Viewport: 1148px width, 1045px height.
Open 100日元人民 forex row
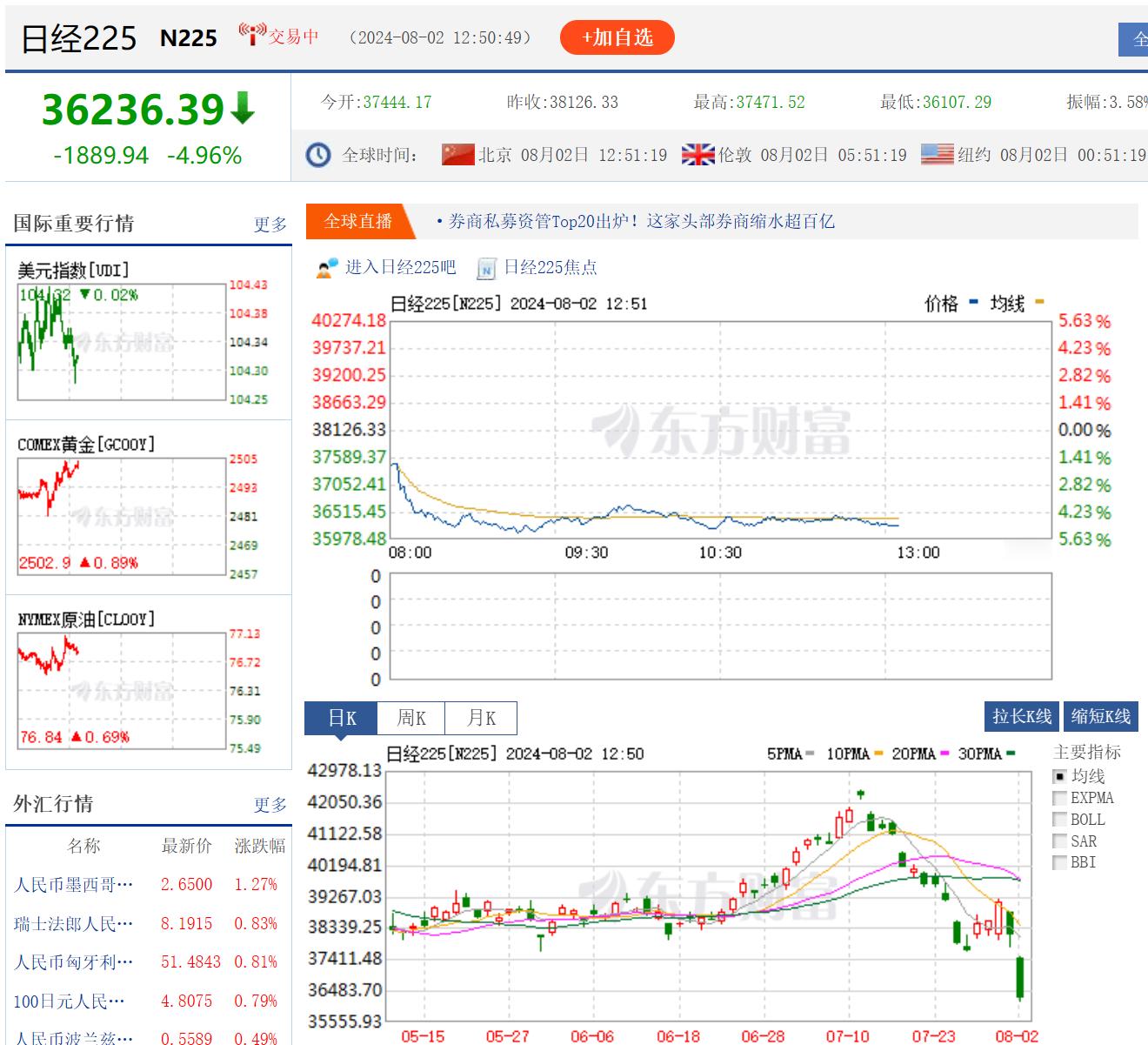[149, 1001]
